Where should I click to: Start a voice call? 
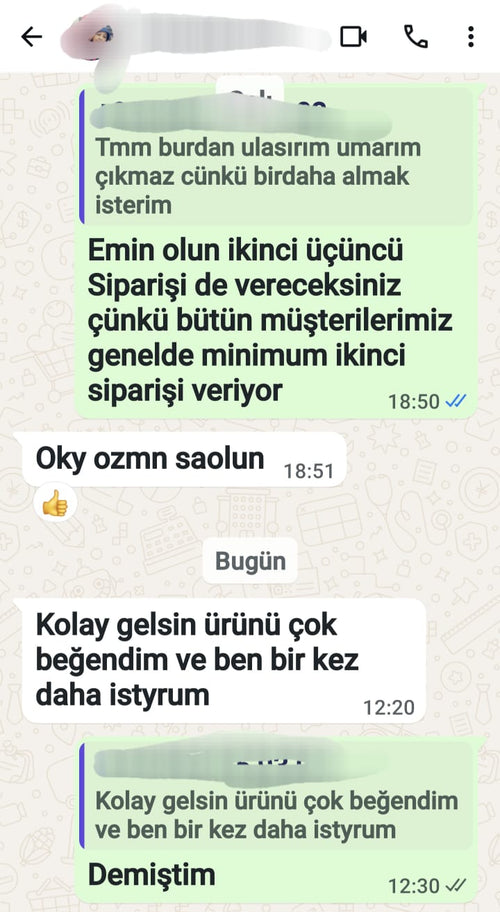pyautogui.click(x=416, y=37)
